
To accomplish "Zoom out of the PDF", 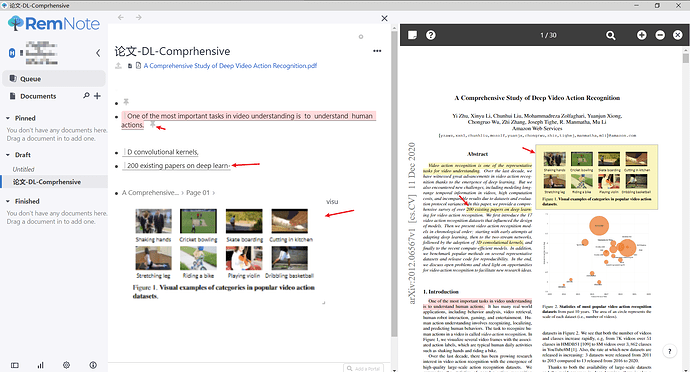I will (660, 35).
